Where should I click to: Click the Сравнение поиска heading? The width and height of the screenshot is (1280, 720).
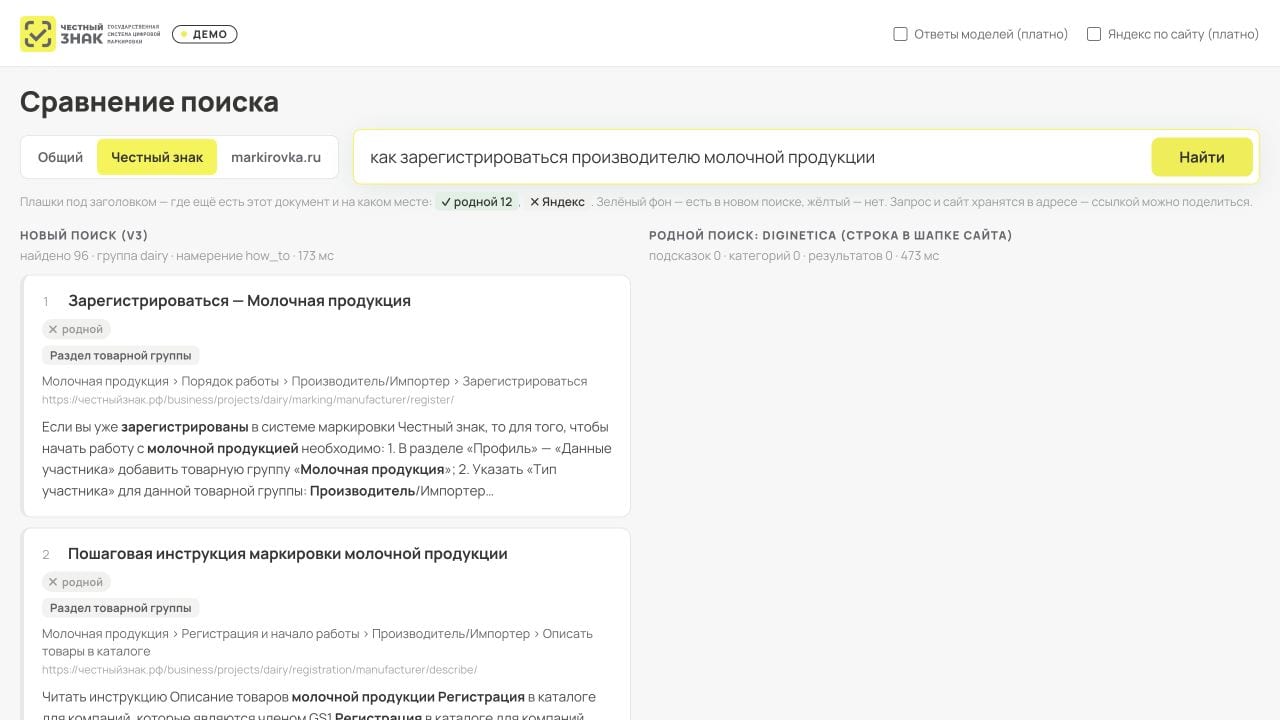click(x=149, y=102)
